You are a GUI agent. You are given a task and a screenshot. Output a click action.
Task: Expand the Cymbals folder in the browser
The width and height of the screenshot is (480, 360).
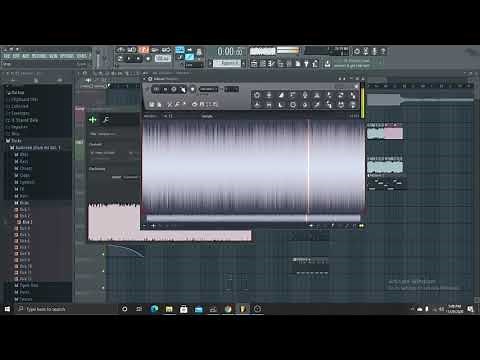pos(24,182)
